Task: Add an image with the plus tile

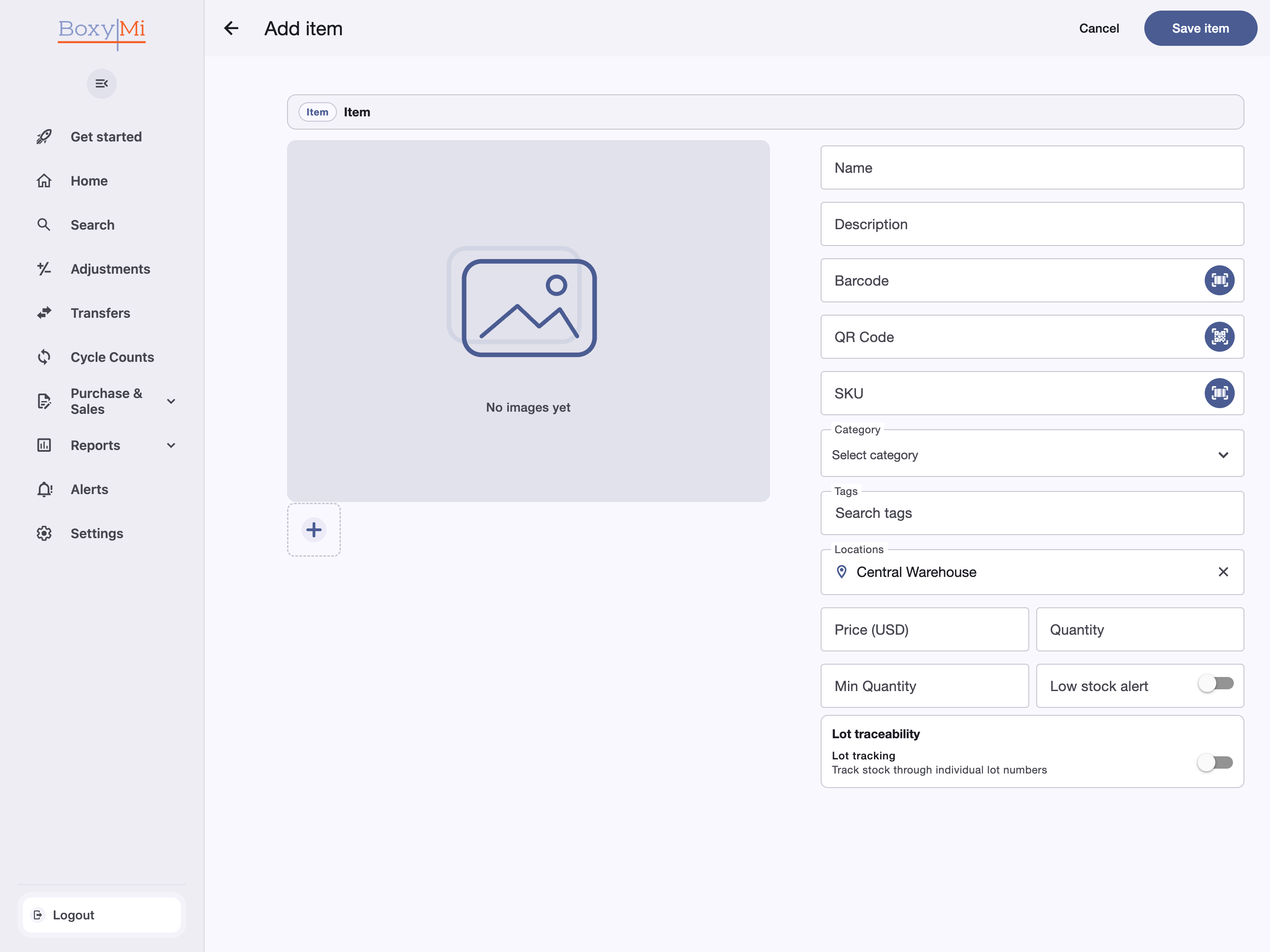Action: 314,530
